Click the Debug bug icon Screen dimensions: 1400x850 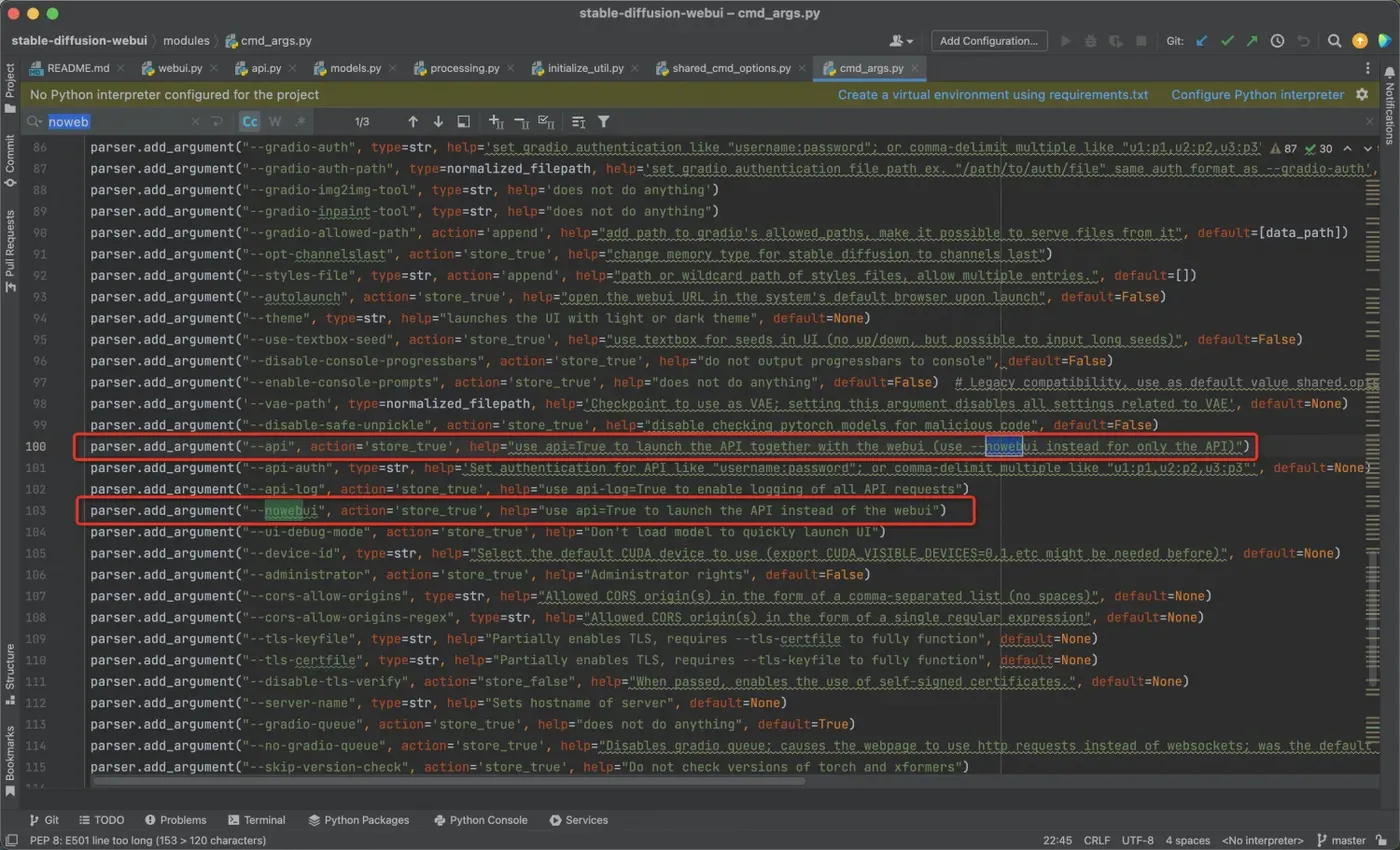click(x=1091, y=41)
